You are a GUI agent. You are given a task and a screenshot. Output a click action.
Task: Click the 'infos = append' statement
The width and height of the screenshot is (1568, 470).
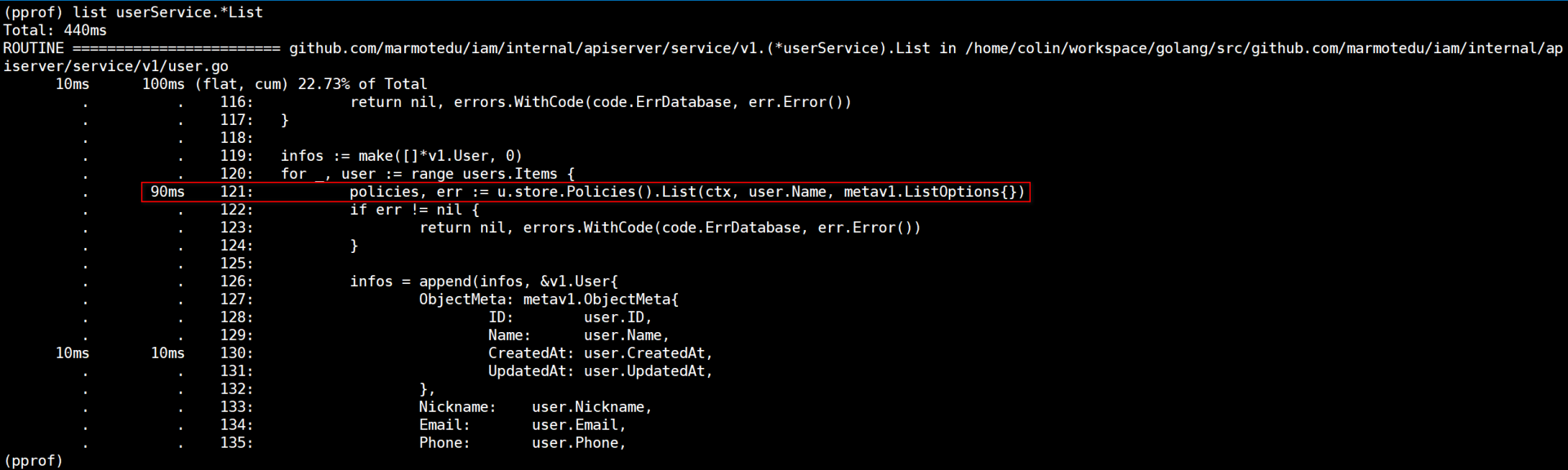point(483,282)
